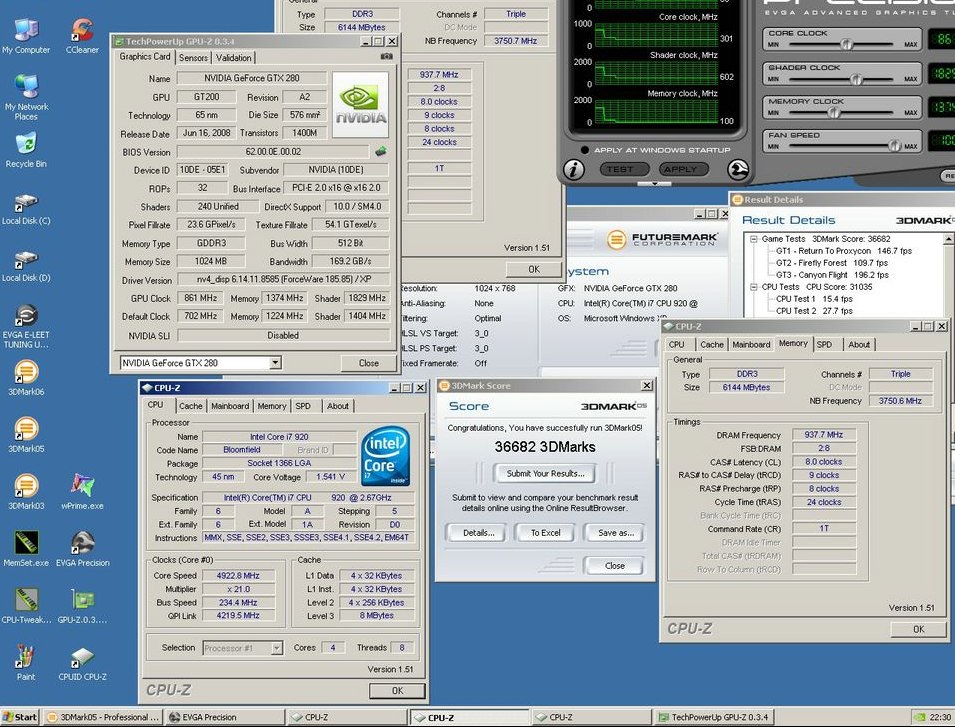Toggle Apply at Windows Startup option
Viewport: 955px width, 727px height.
click(585, 150)
